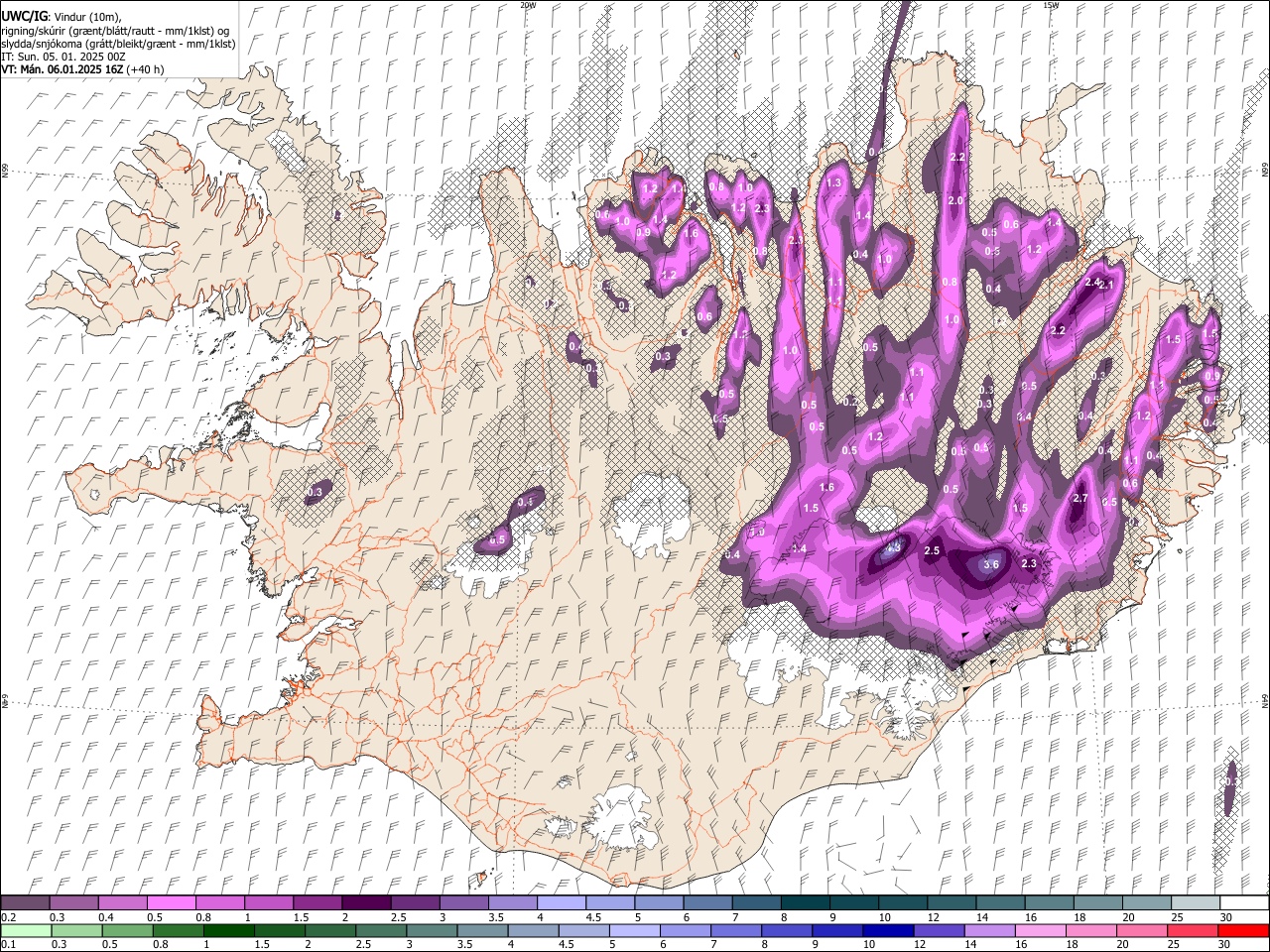The width and height of the screenshot is (1270, 952).
Task: Select the light pink 16–18 legend swatch
Action: (1039, 931)
